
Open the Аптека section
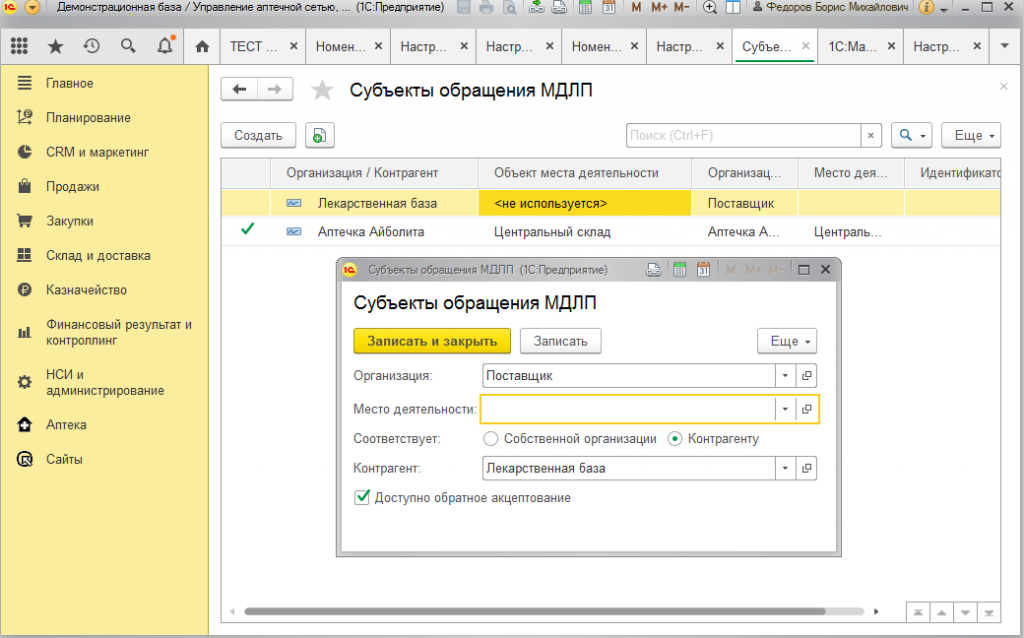pos(66,424)
